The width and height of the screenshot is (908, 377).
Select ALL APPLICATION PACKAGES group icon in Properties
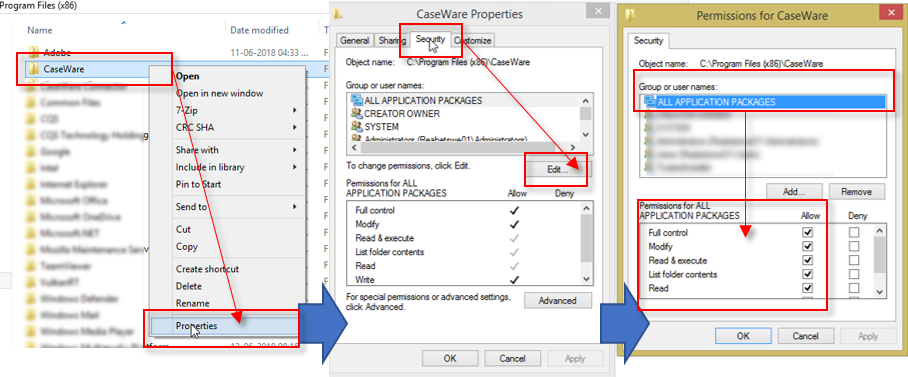pos(357,100)
